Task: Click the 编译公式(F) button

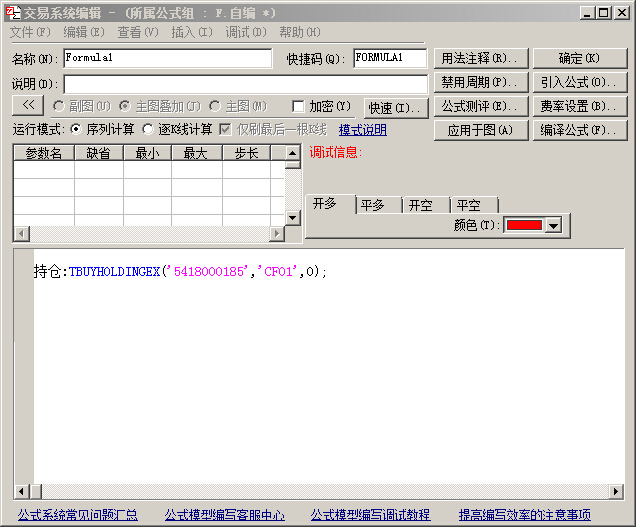Action: tap(580, 130)
